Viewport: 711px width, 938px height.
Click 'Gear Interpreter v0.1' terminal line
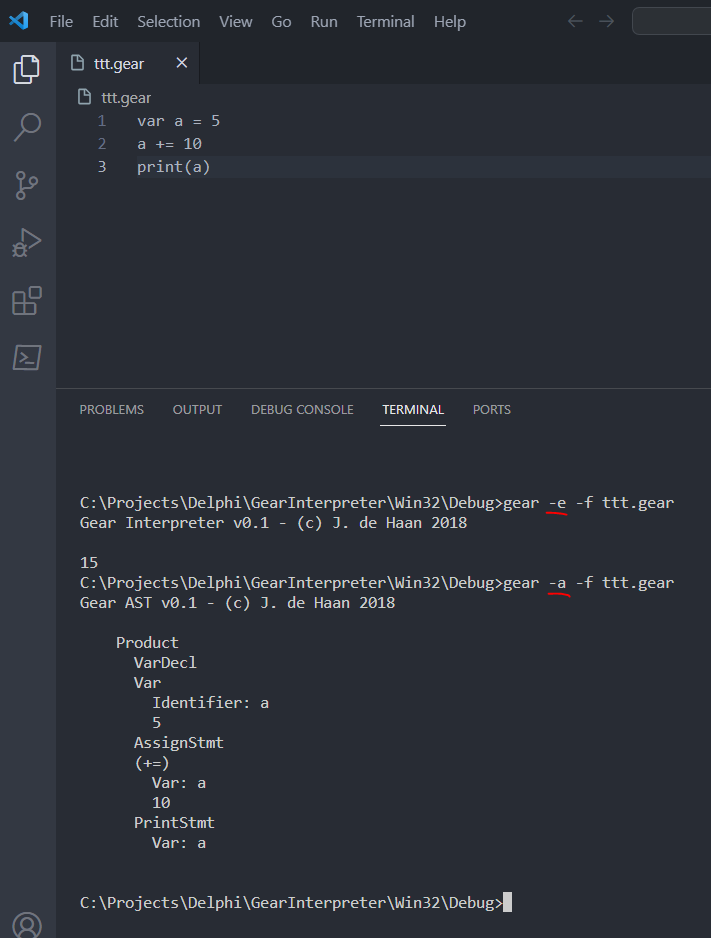(273, 523)
